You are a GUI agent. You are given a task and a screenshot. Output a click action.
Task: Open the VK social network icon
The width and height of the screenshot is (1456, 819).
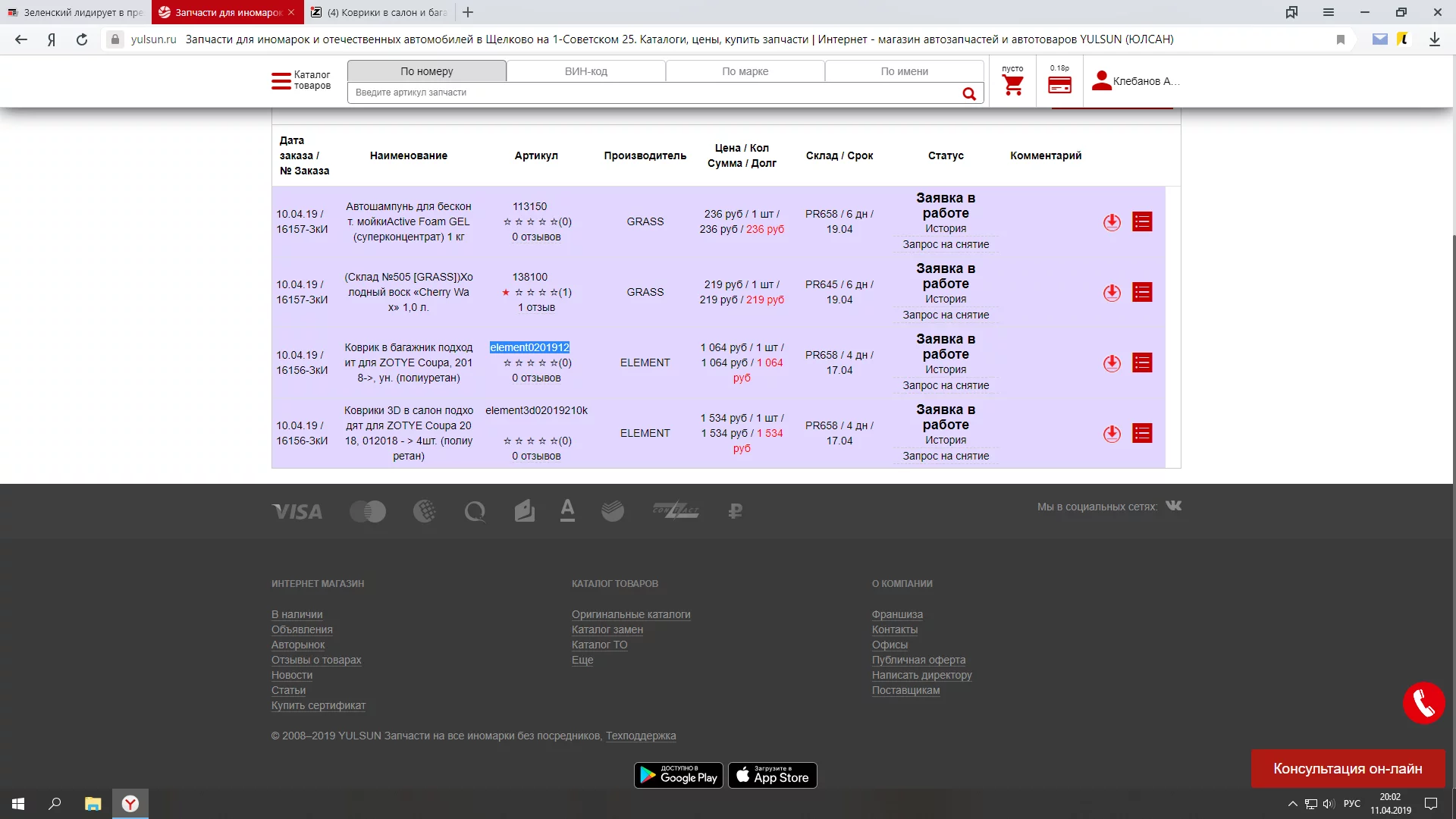tap(1173, 506)
